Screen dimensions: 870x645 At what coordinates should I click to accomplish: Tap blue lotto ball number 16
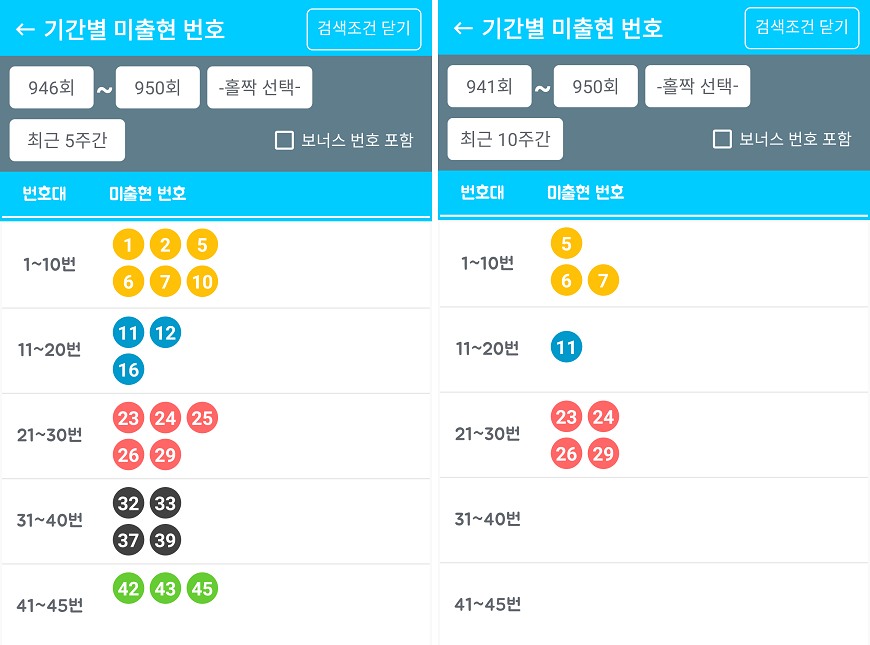click(128, 370)
